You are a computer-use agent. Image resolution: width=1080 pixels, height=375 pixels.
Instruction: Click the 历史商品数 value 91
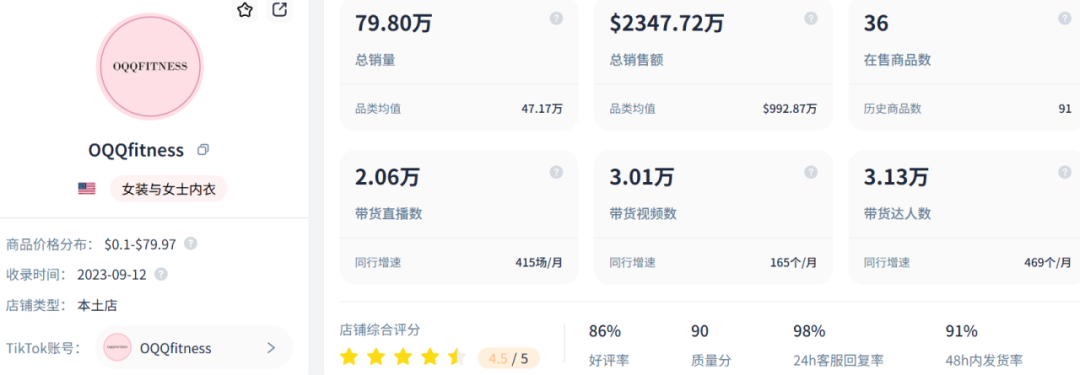coord(1065,109)
